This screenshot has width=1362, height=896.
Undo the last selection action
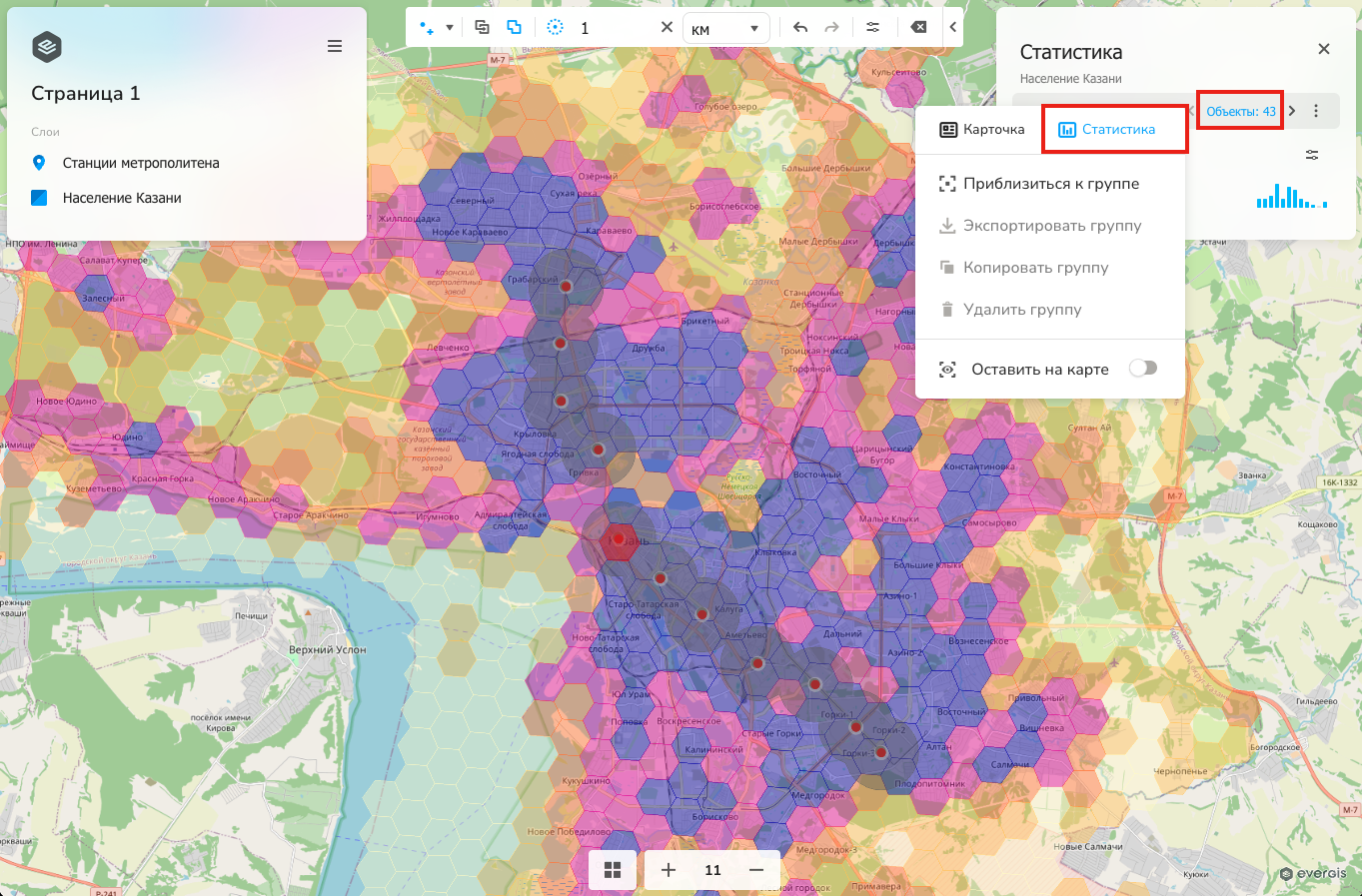[x=800, y=28]
